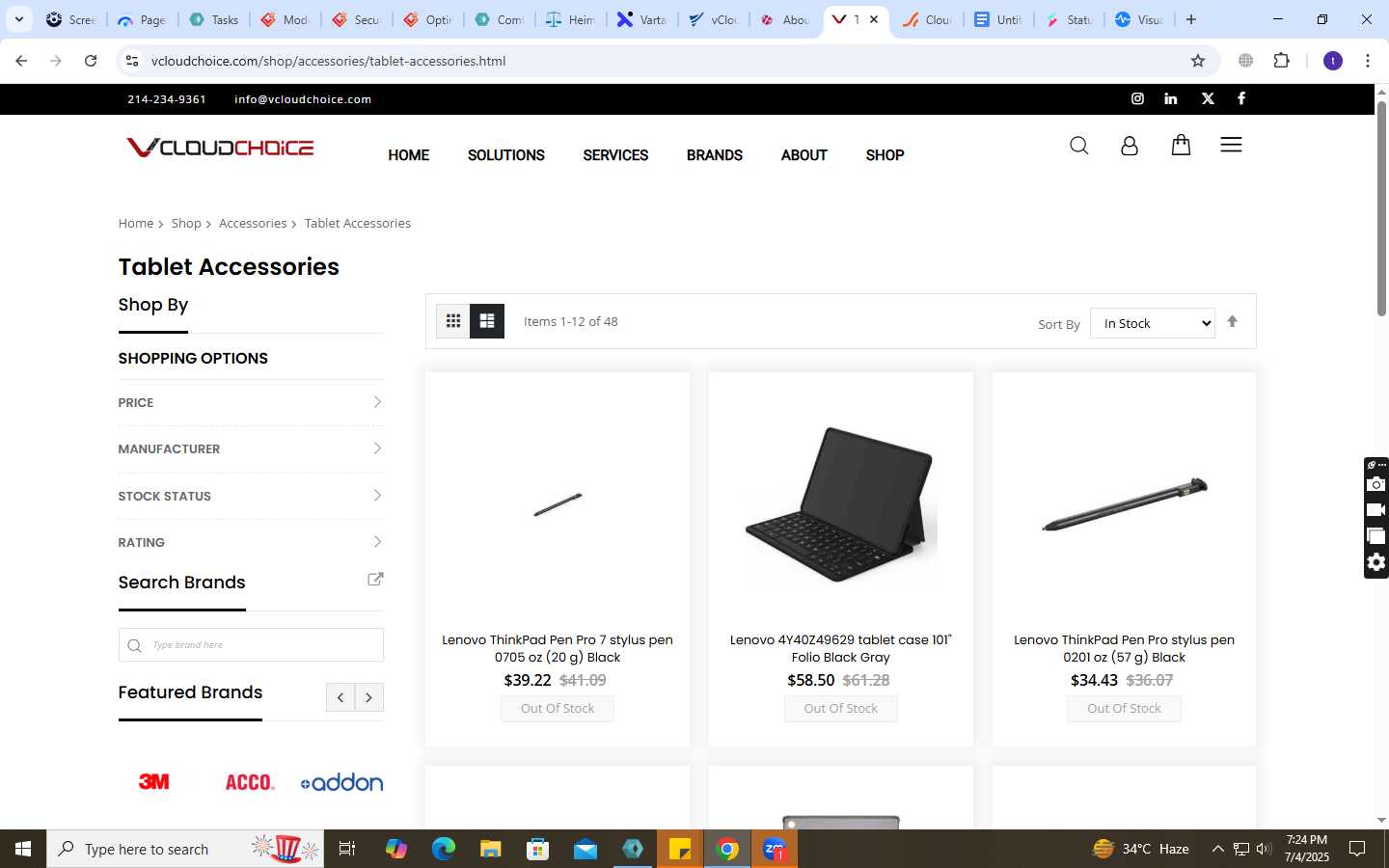Viewport: 1389px width, 868px height.
Task: Open SOLUTIONS menu item
Action: (x=506, y=155)
